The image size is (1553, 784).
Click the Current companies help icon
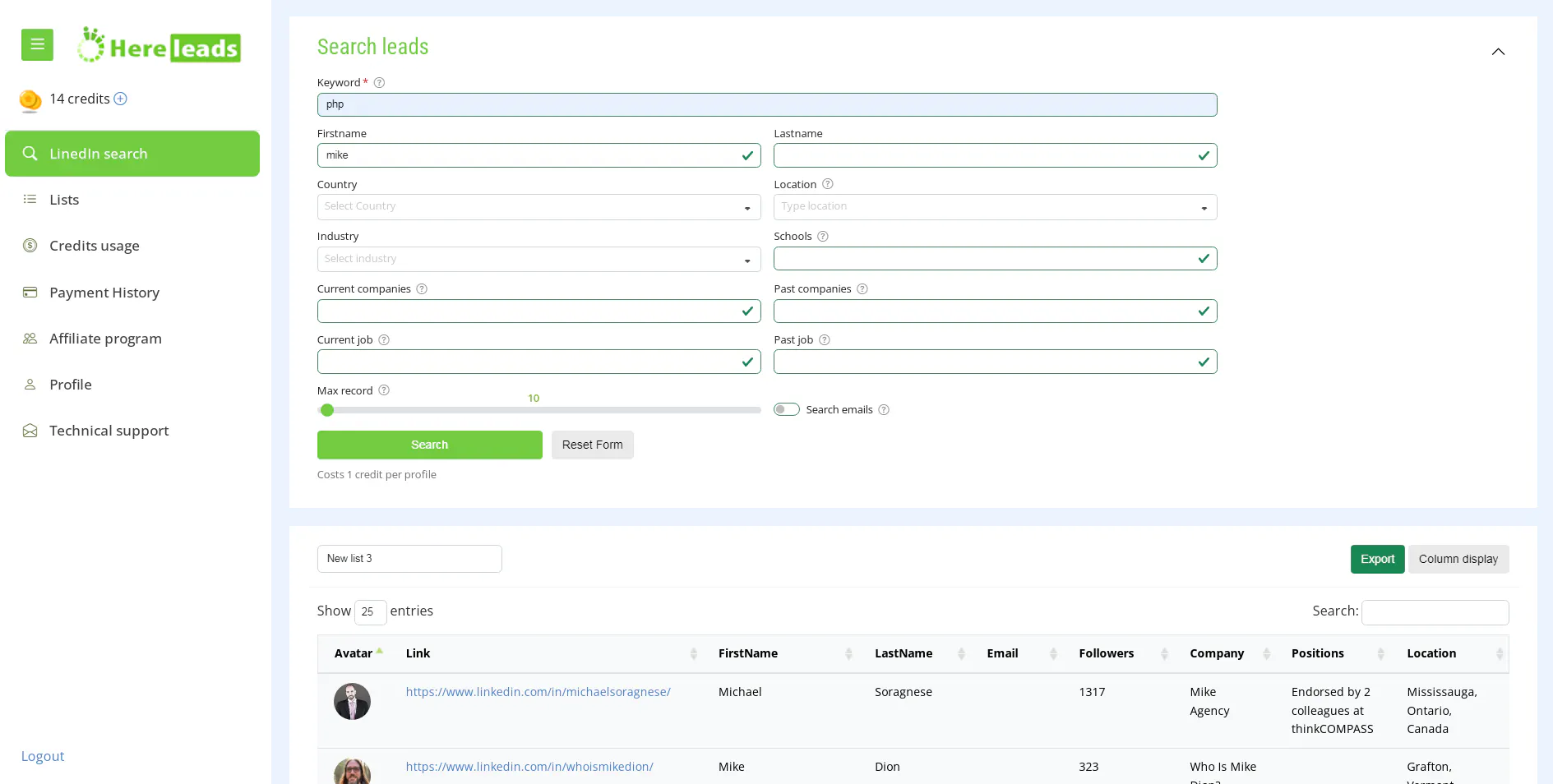point(422,289)
